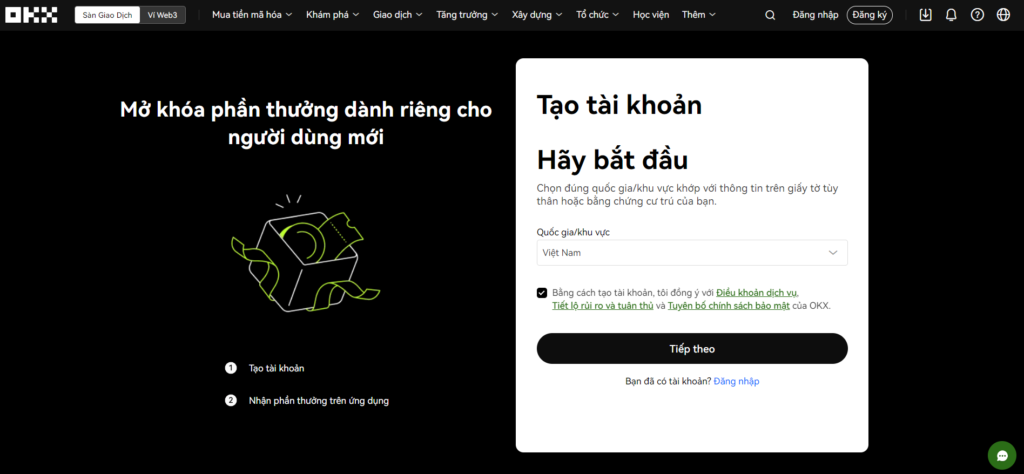Open the green chat support bubble
This screenshot has height=474, width=1024.
(x=1001, y=455)
